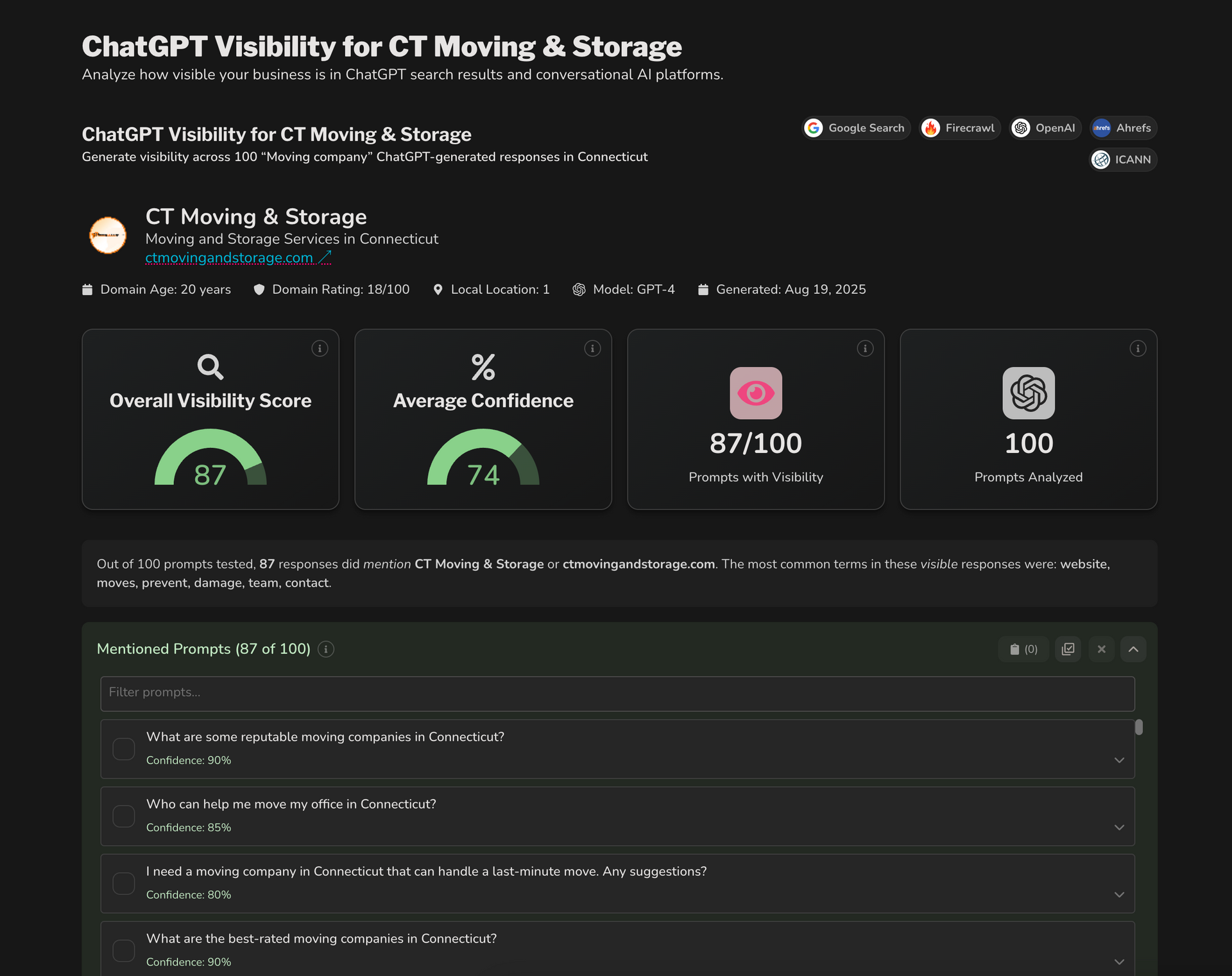
Task: Click info icon on Prompts with Visibility card
Action: (865, 348)
